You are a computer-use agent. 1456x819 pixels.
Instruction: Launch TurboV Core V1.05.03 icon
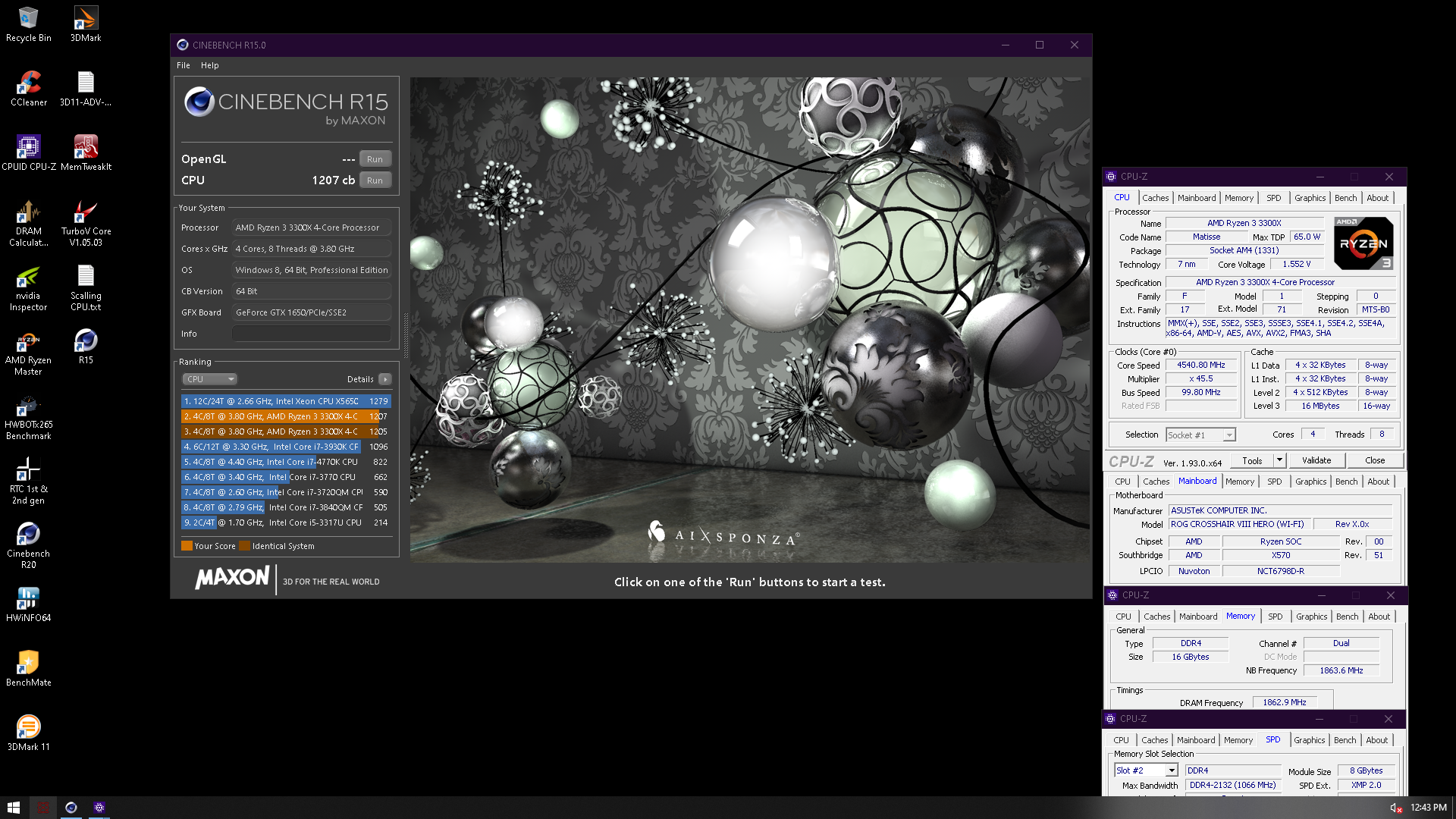[86, 223]
